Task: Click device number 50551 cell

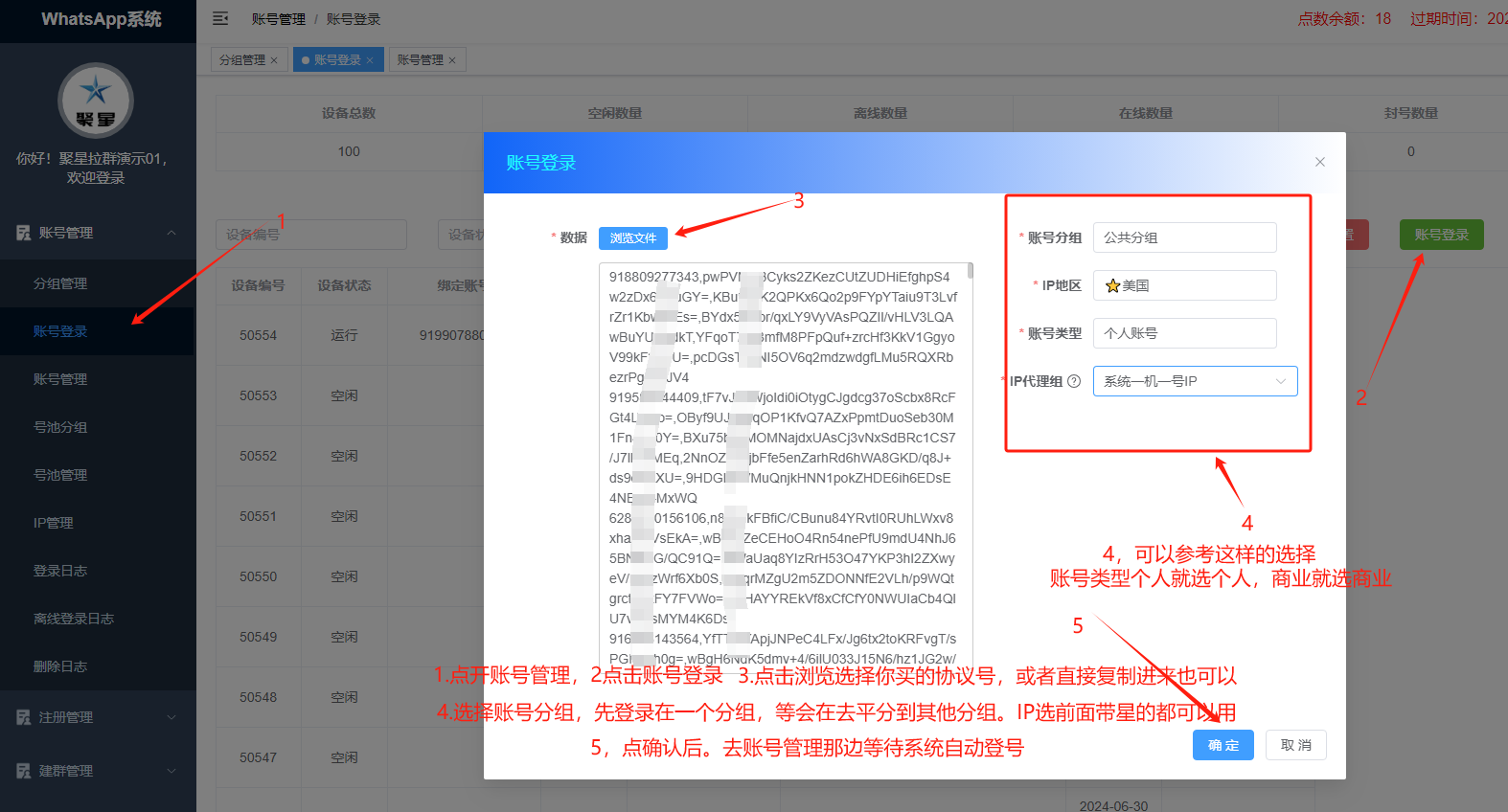Action: pos(259,516)
